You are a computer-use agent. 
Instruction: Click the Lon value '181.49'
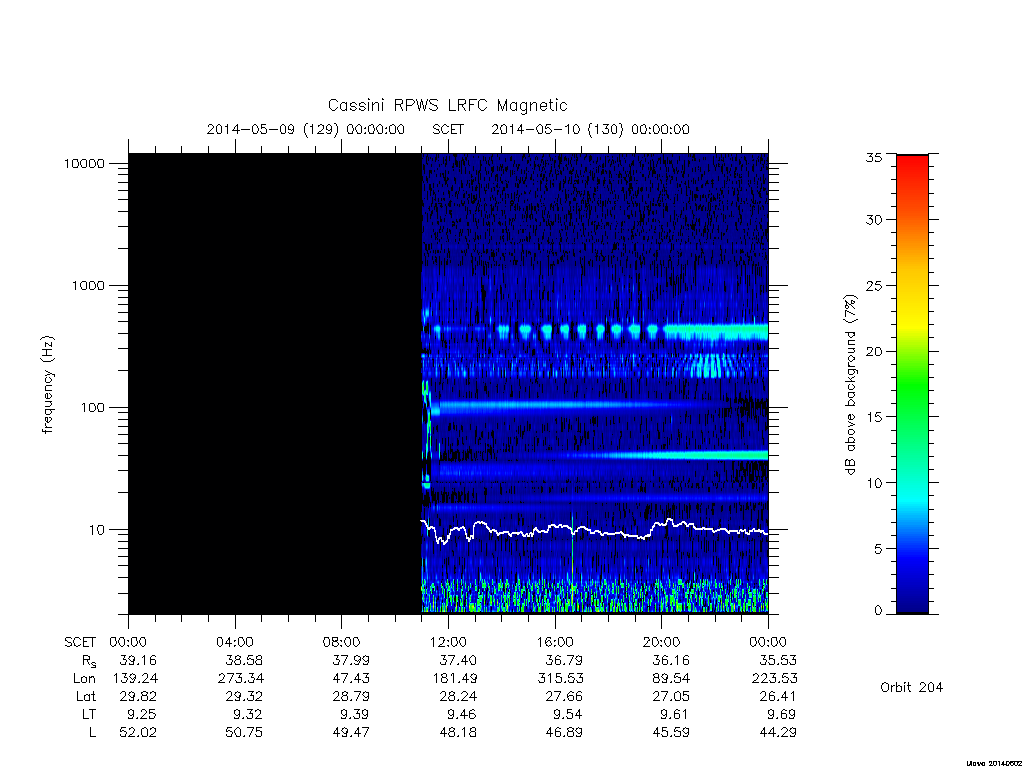(x=455, y=679)
